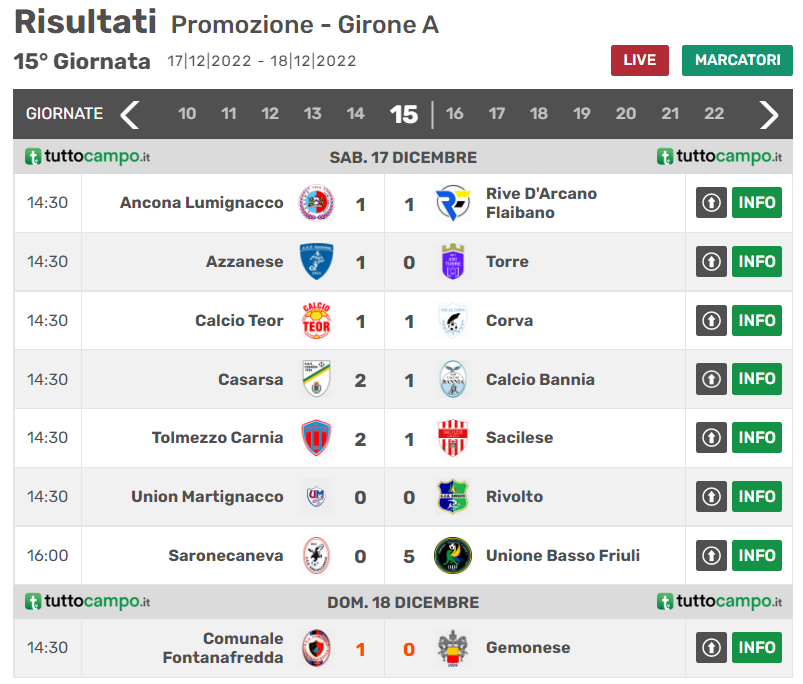This screenshot has height=684, width=803.
Task: Open INFO for Comunale Fontanafredda match
Action: (x=757, y=647)
